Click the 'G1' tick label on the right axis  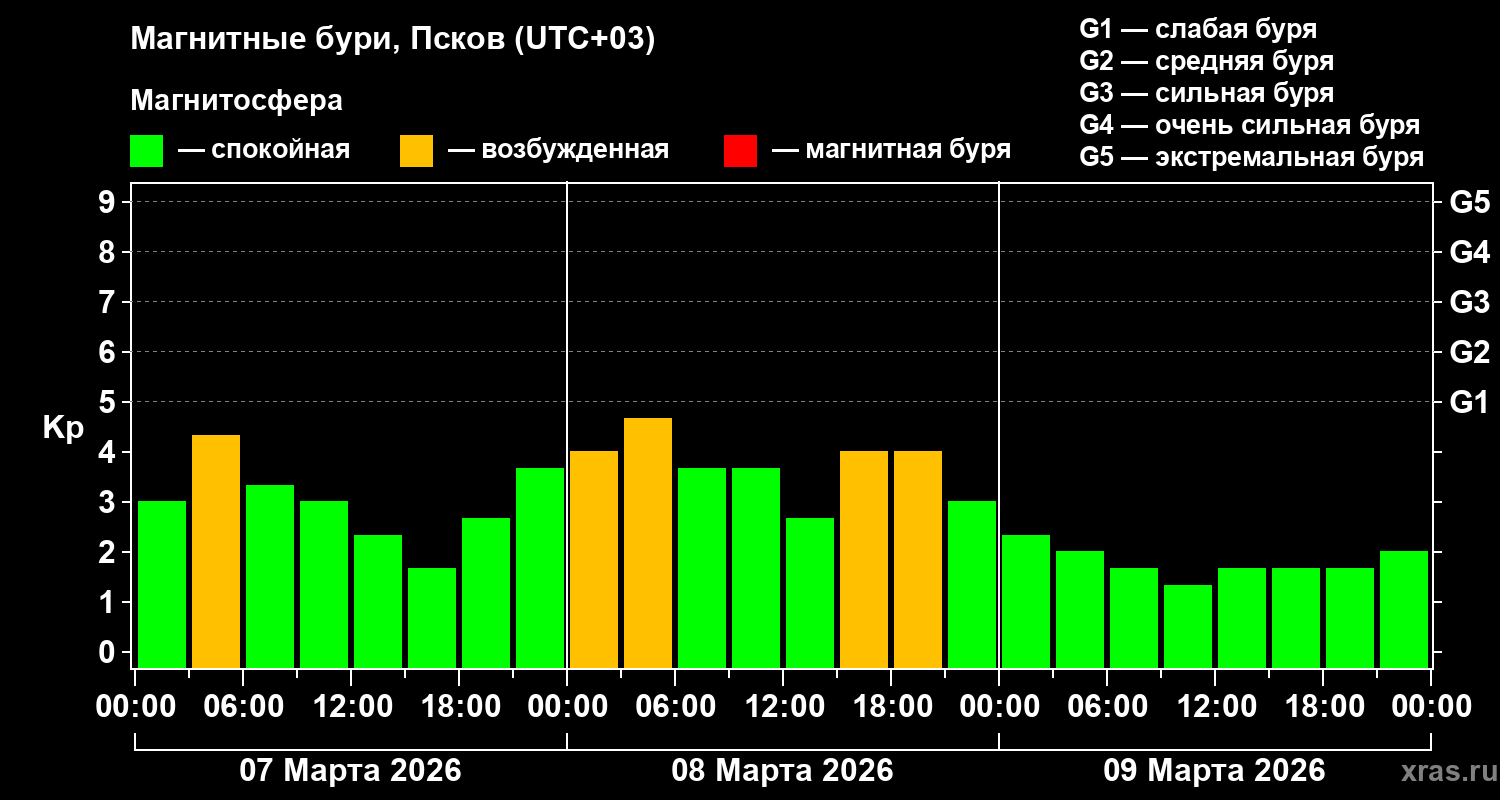(1469, 402)
